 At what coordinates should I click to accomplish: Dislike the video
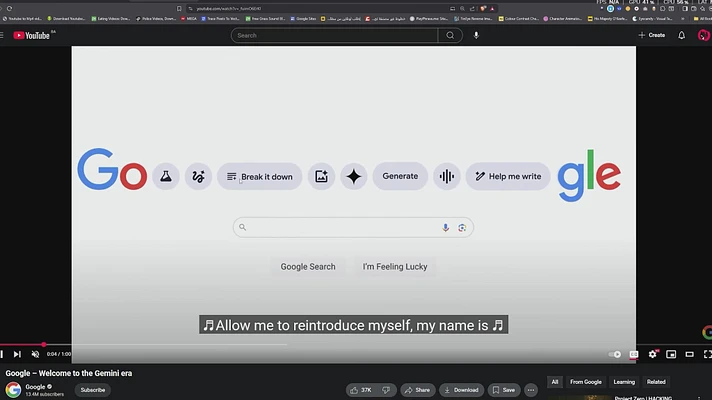coord(386,390)
